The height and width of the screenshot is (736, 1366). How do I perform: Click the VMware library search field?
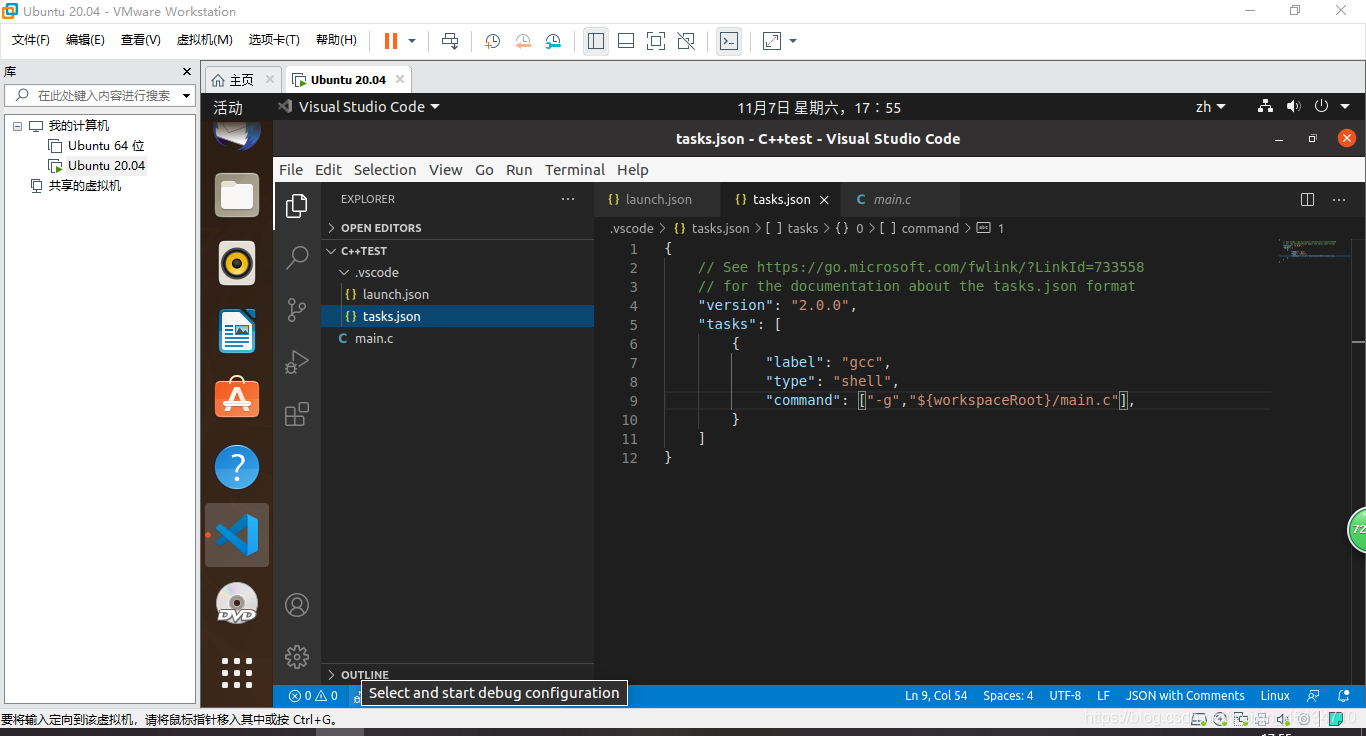click(100, 96)
